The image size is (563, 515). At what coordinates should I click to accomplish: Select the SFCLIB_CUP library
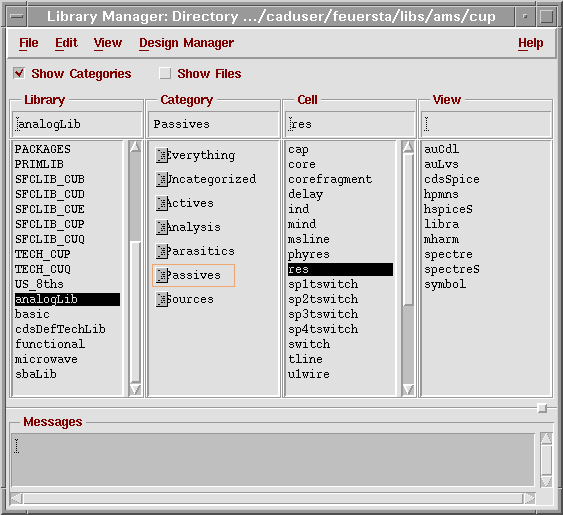coord(50,224)
